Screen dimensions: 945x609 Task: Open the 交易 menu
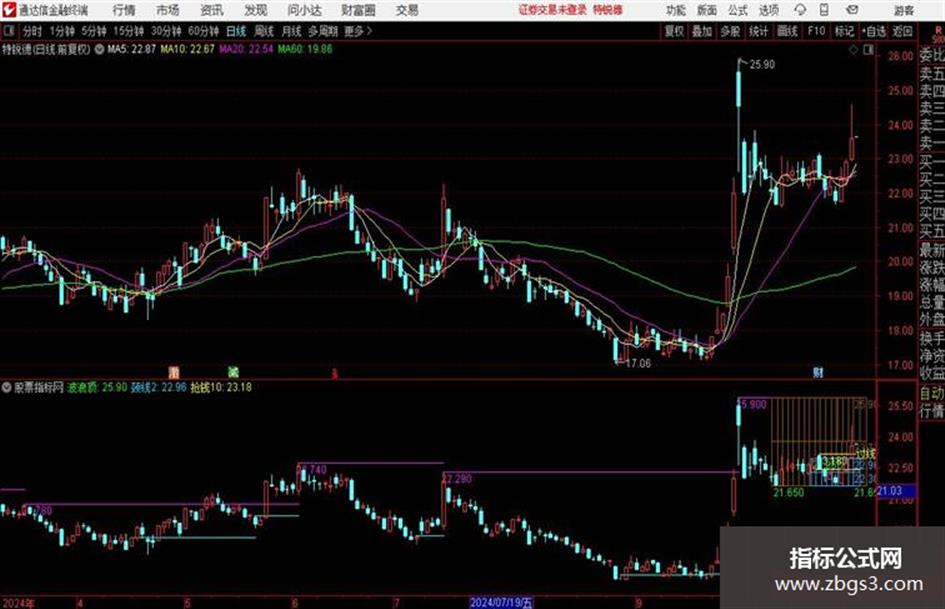[407, 10]
